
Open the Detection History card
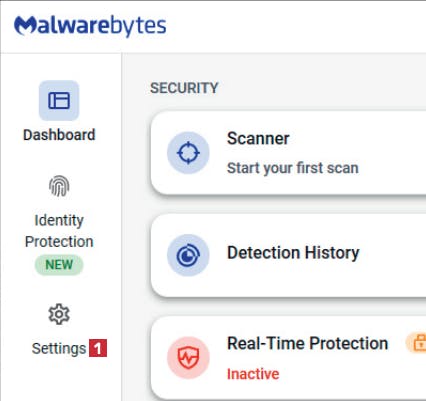[x=288, y=255]
